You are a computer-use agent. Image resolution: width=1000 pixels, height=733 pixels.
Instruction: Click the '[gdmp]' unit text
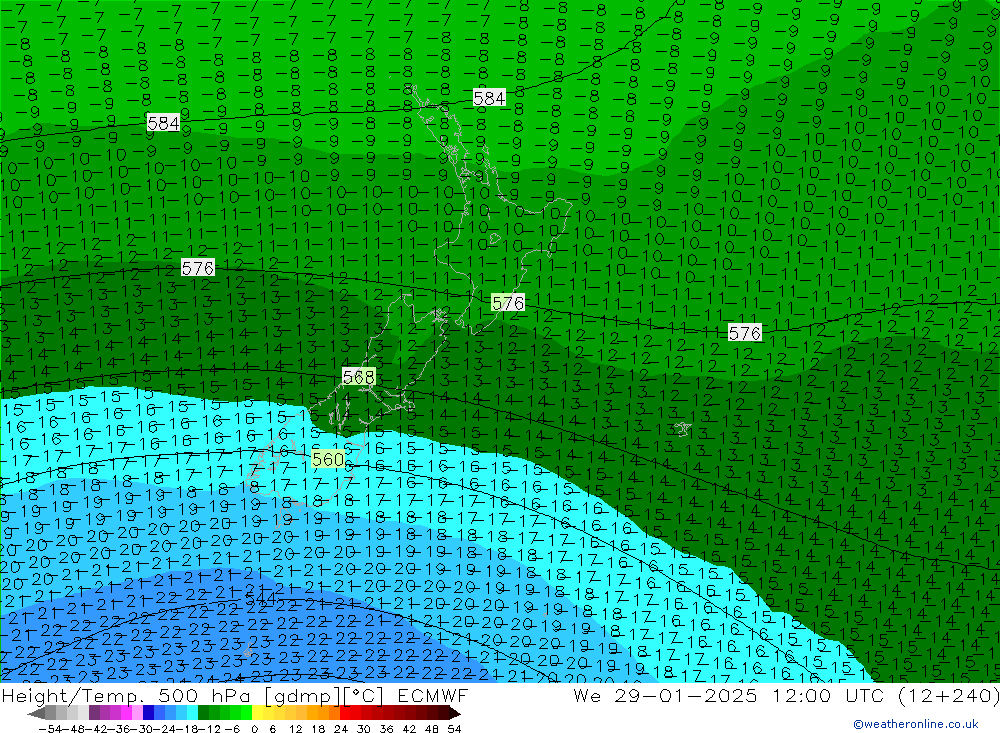(301, 696)
